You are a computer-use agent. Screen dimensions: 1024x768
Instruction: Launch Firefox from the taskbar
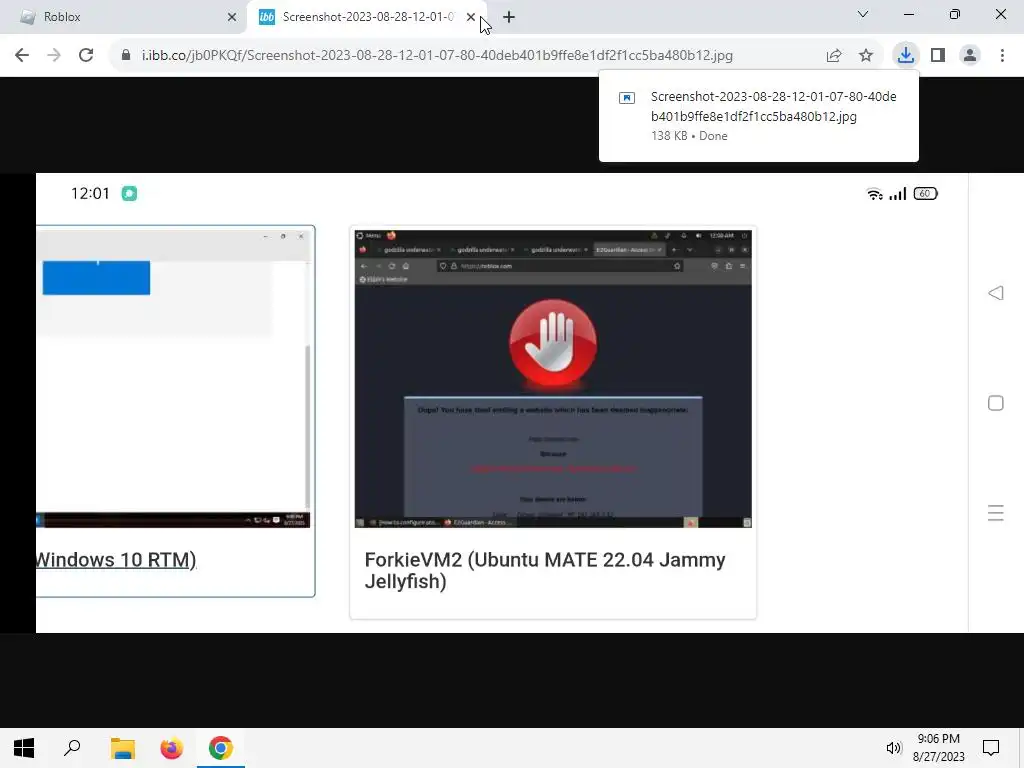pyautogui.click(x=171, y=748)
